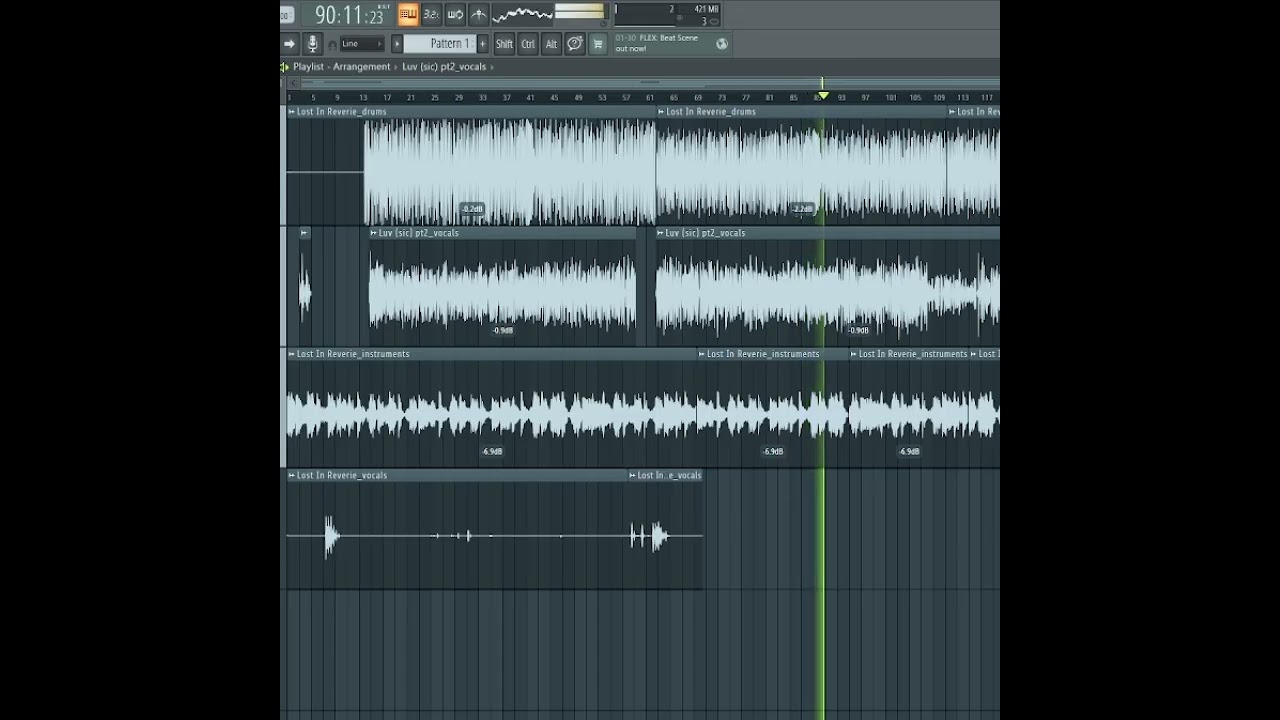1280x720 pixels.
Task: Open Lost In Reverie_vocals clip menu
Action: point(292,475)
